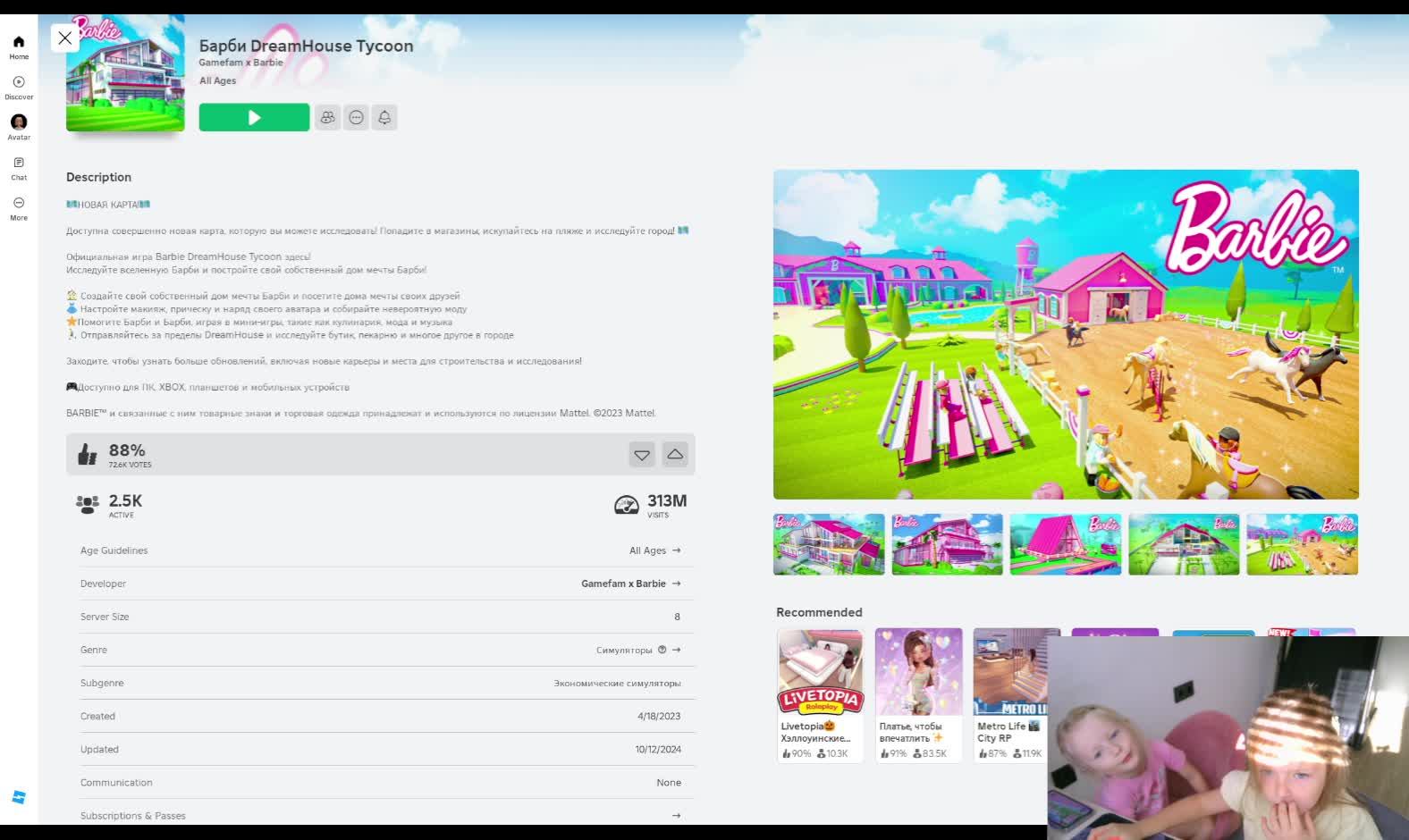Click the Genre info icon
The width and height of the screenshot is (1409, 840).
click(x=662, y=650)
